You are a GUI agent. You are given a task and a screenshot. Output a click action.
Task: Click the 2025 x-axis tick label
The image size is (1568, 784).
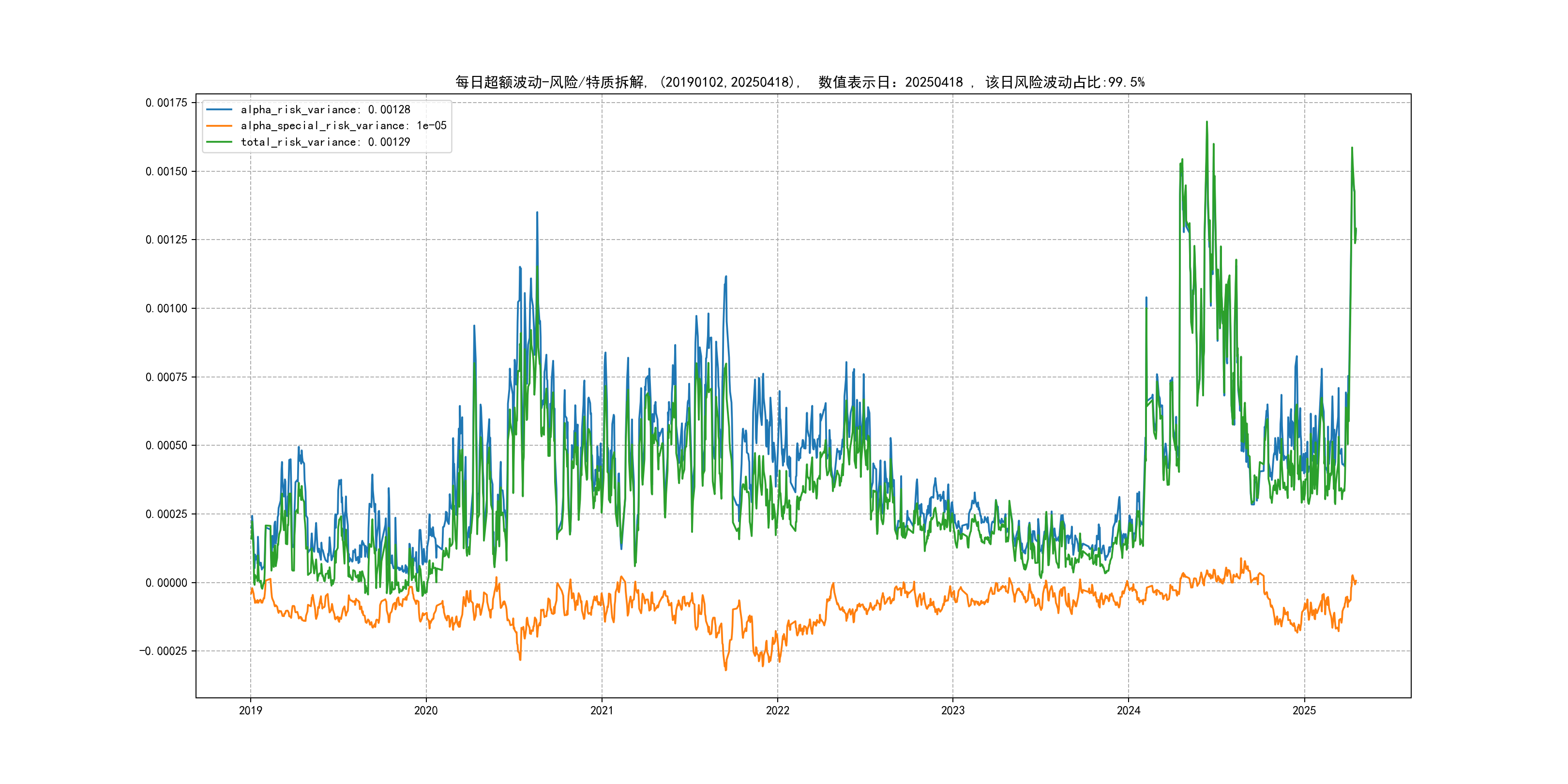click(1304, 710)
